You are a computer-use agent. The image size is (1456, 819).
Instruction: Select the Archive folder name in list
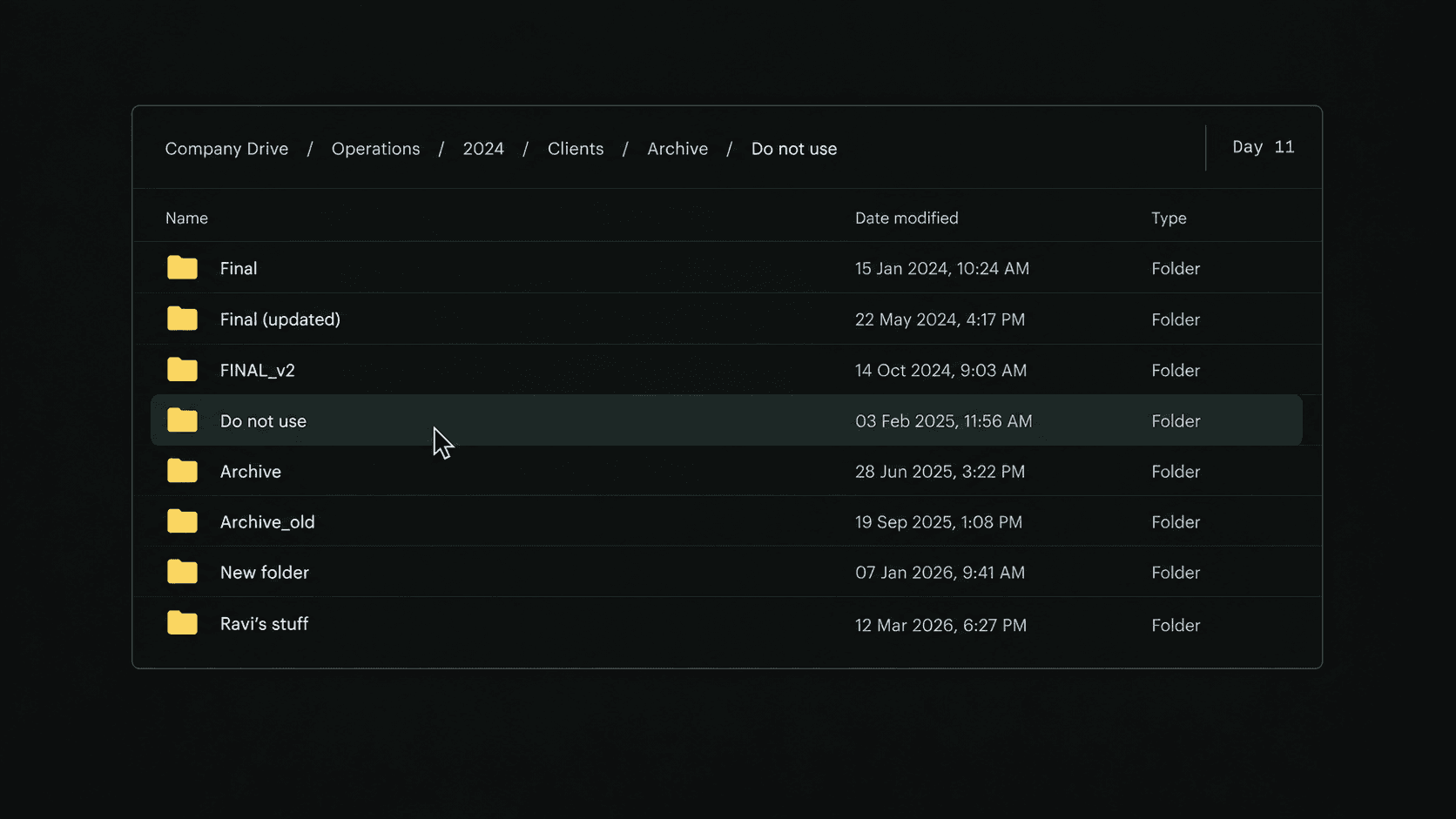(251, 472)
